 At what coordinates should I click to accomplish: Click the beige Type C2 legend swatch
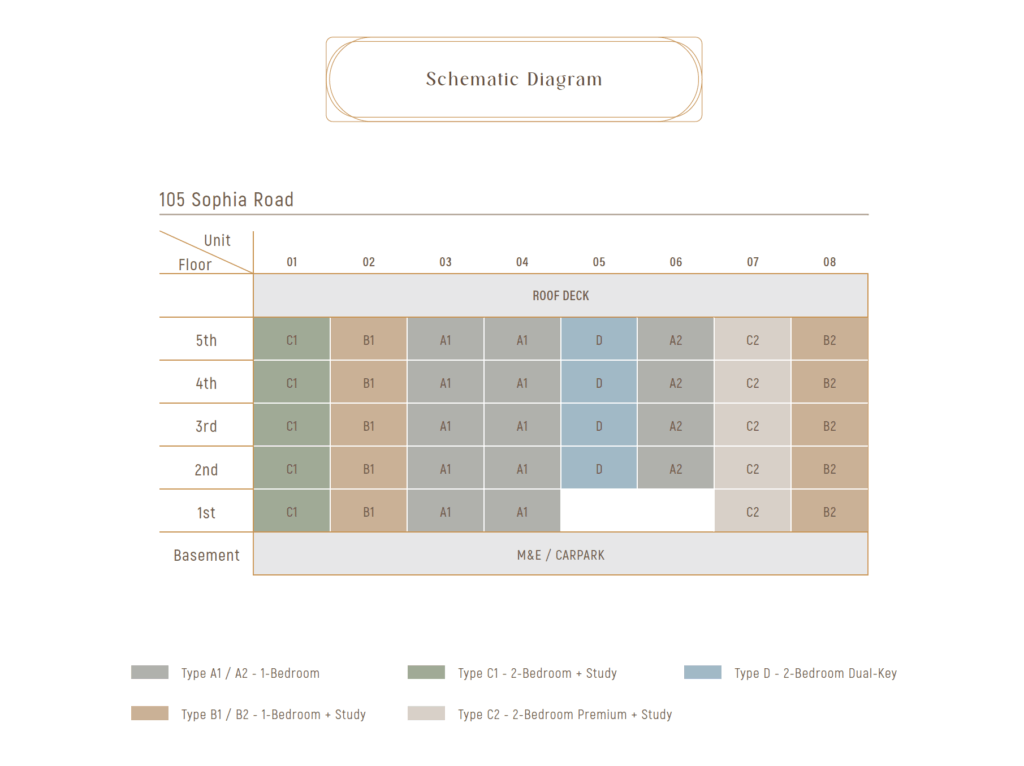pyautogui.click(x=426, y=714)
